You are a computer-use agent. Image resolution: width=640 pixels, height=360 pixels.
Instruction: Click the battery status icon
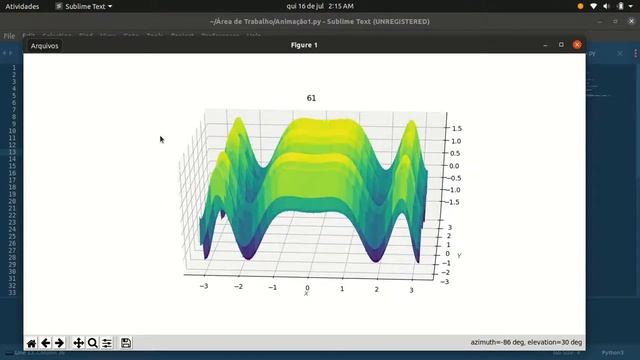point(620,6)
